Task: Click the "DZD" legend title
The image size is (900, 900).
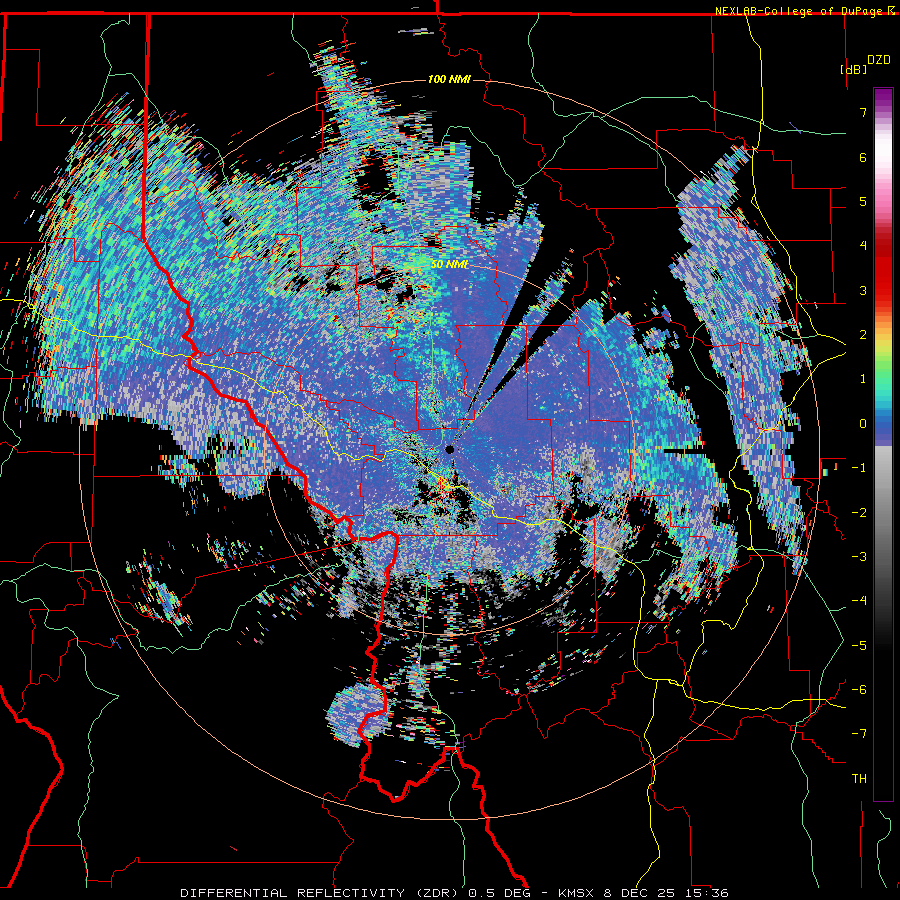Action: pos(878,60)
